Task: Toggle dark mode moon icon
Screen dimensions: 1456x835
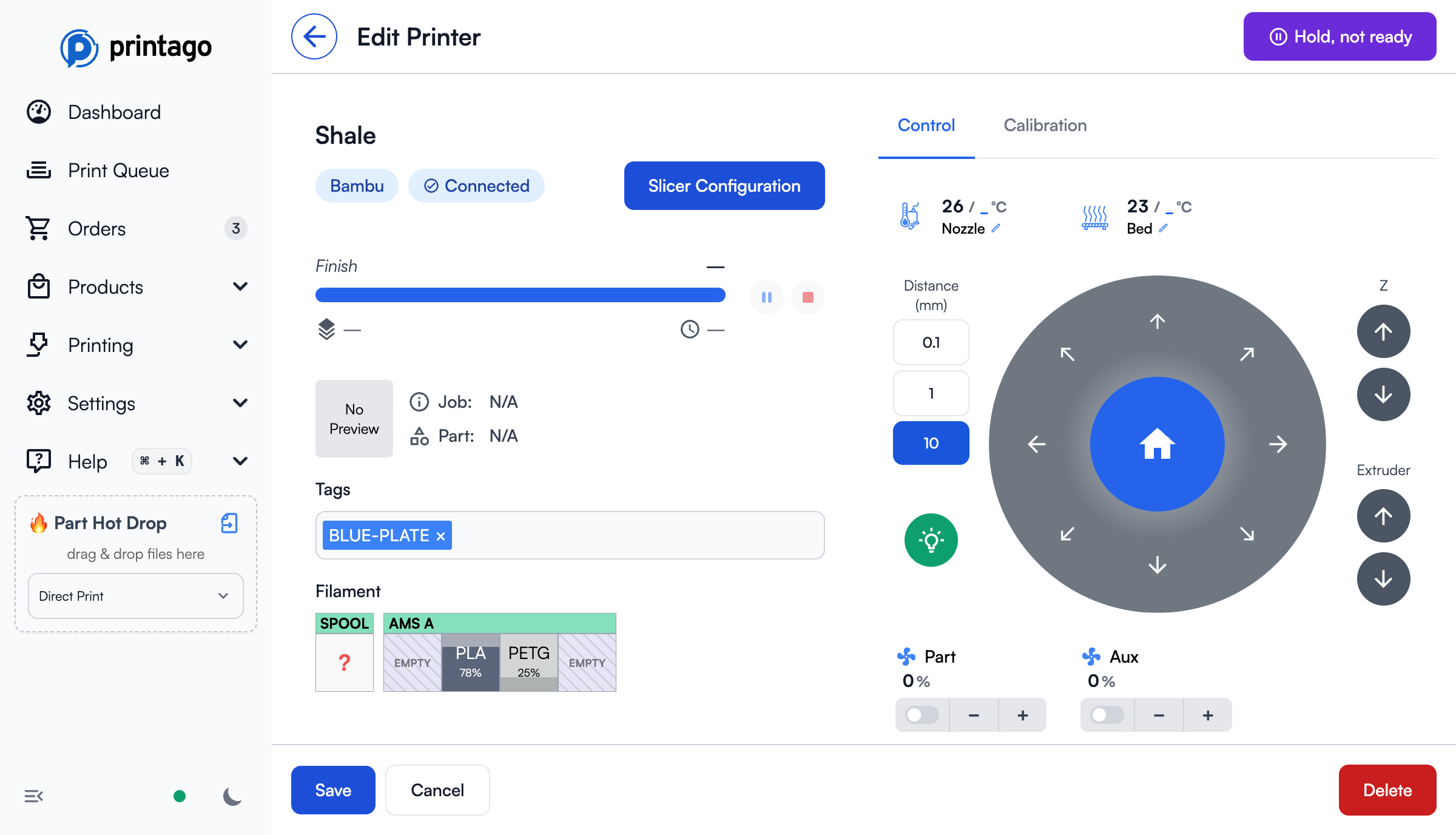Action: [x=232, y=796]
